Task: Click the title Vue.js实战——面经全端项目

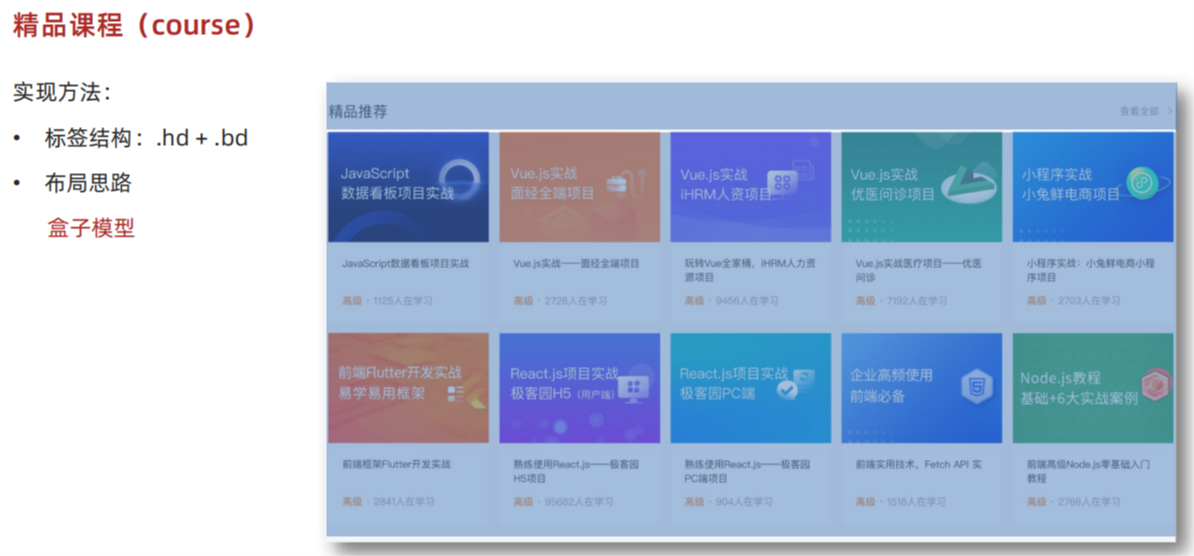Action: pyautogui.click(x=576, y=264)
